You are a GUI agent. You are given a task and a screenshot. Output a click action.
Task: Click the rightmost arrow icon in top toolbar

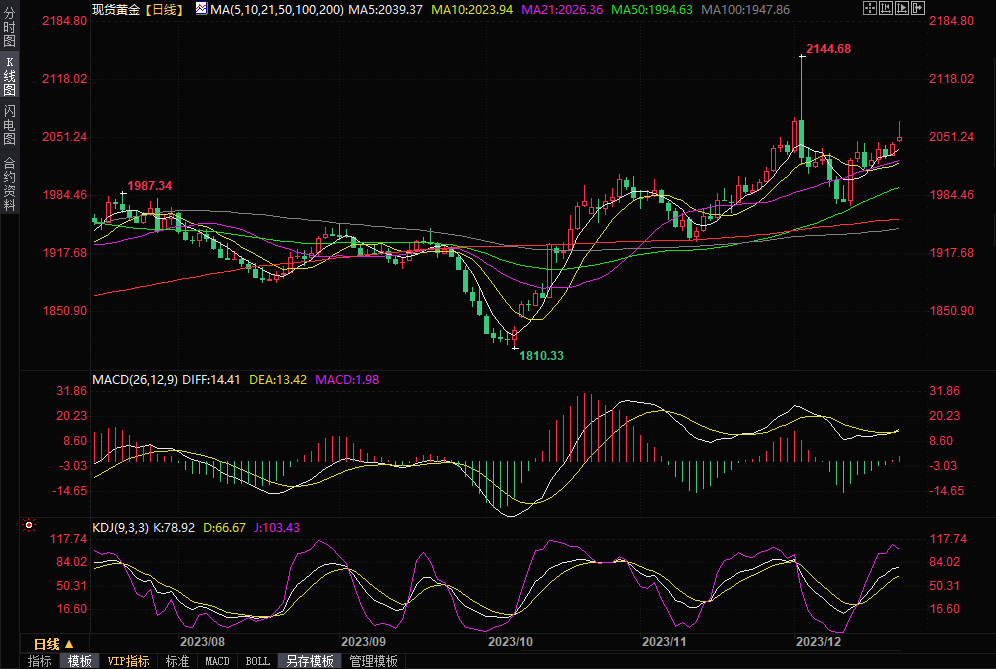(918, 8)
